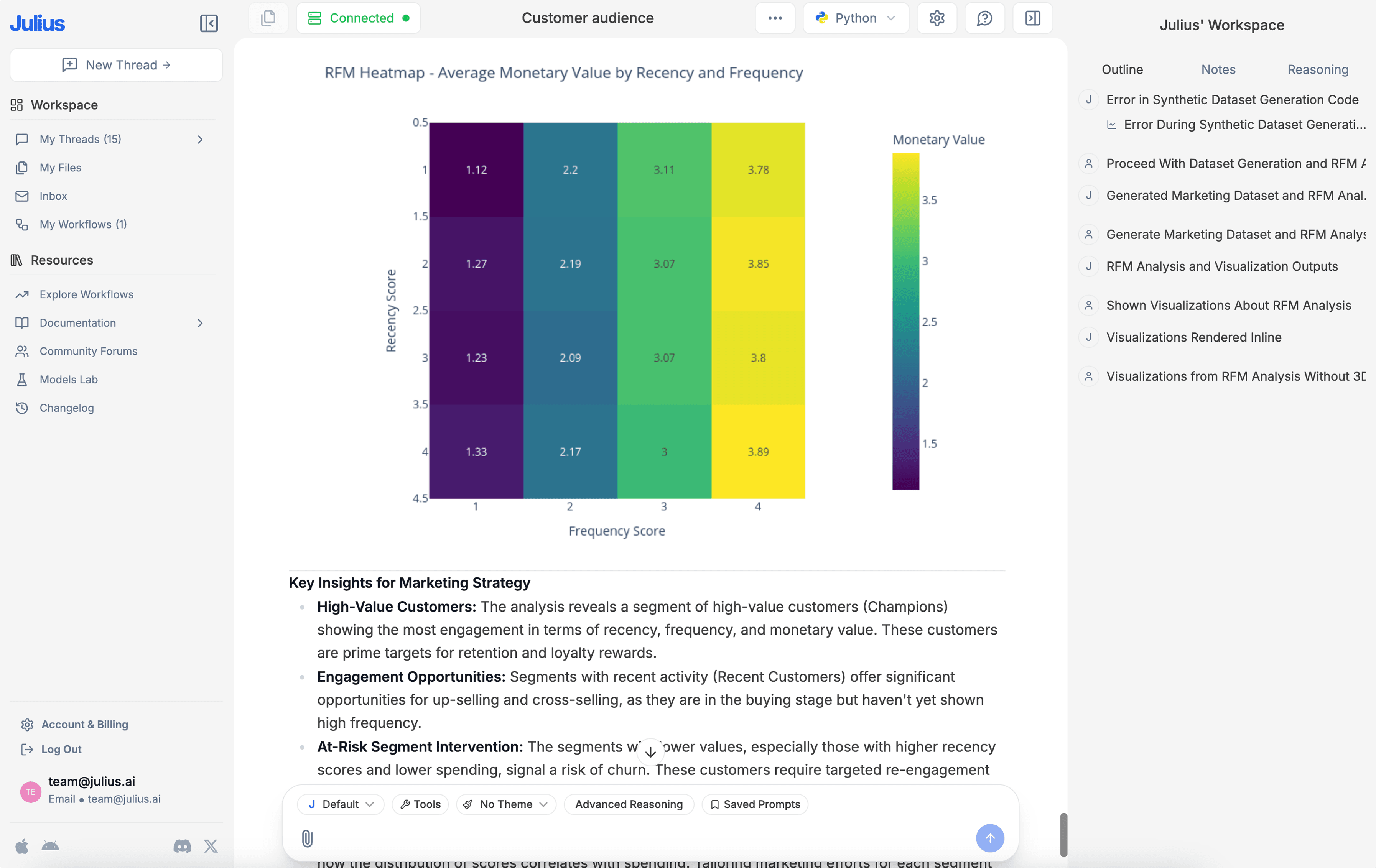The image size is (1376, 868).
Task: Click the Monetary Value color scale bar
Action: 906,321
